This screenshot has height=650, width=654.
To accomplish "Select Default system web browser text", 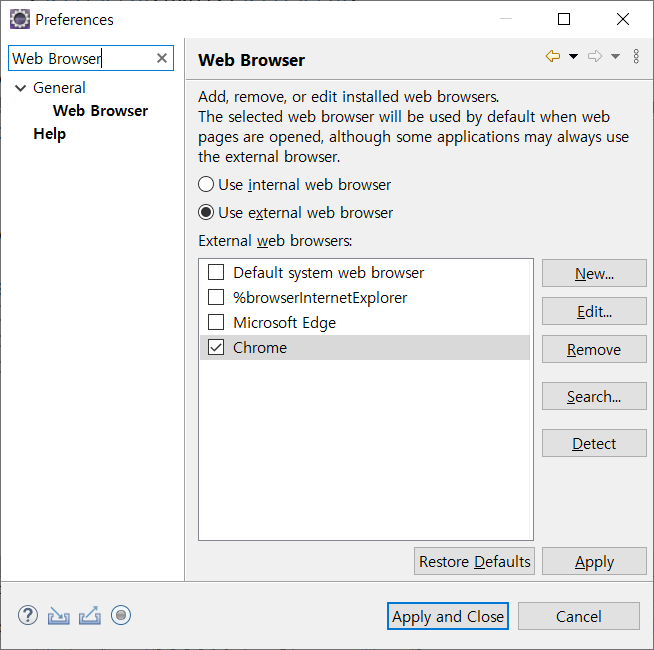I will (x=329, y=272).
